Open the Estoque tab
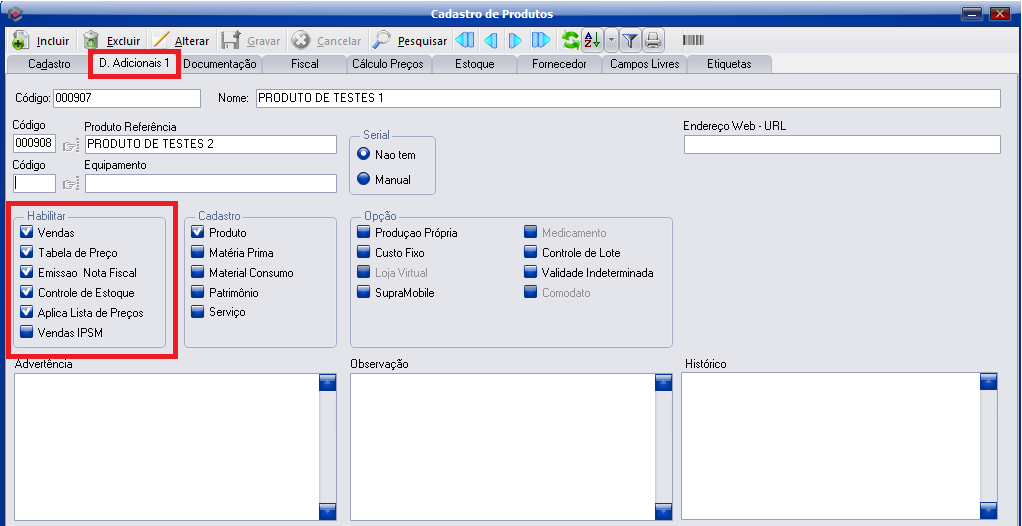Screen dimensions: 1022x526 tap(474, 64)
